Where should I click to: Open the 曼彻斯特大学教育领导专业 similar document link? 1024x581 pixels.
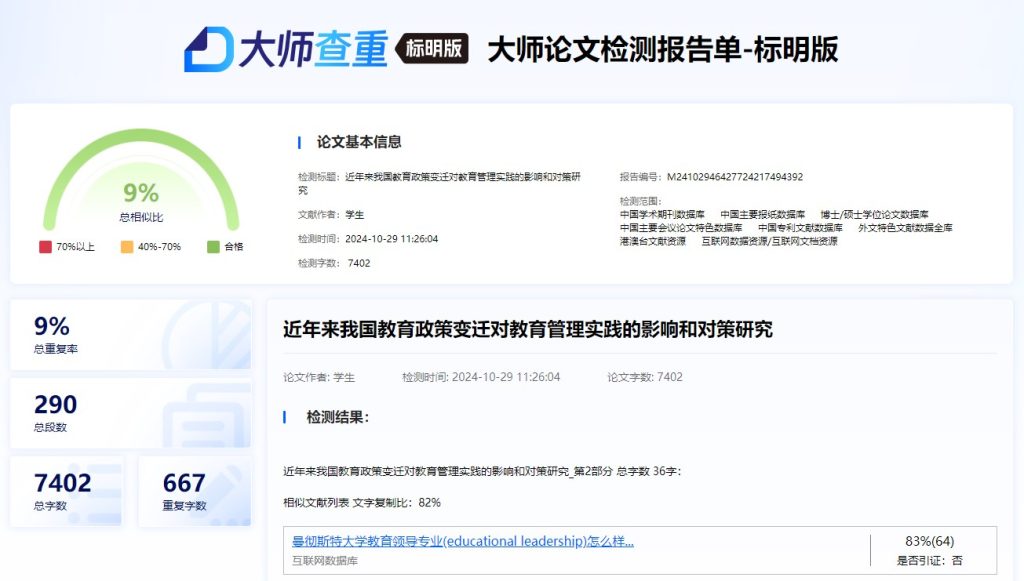tap(462, 541)
